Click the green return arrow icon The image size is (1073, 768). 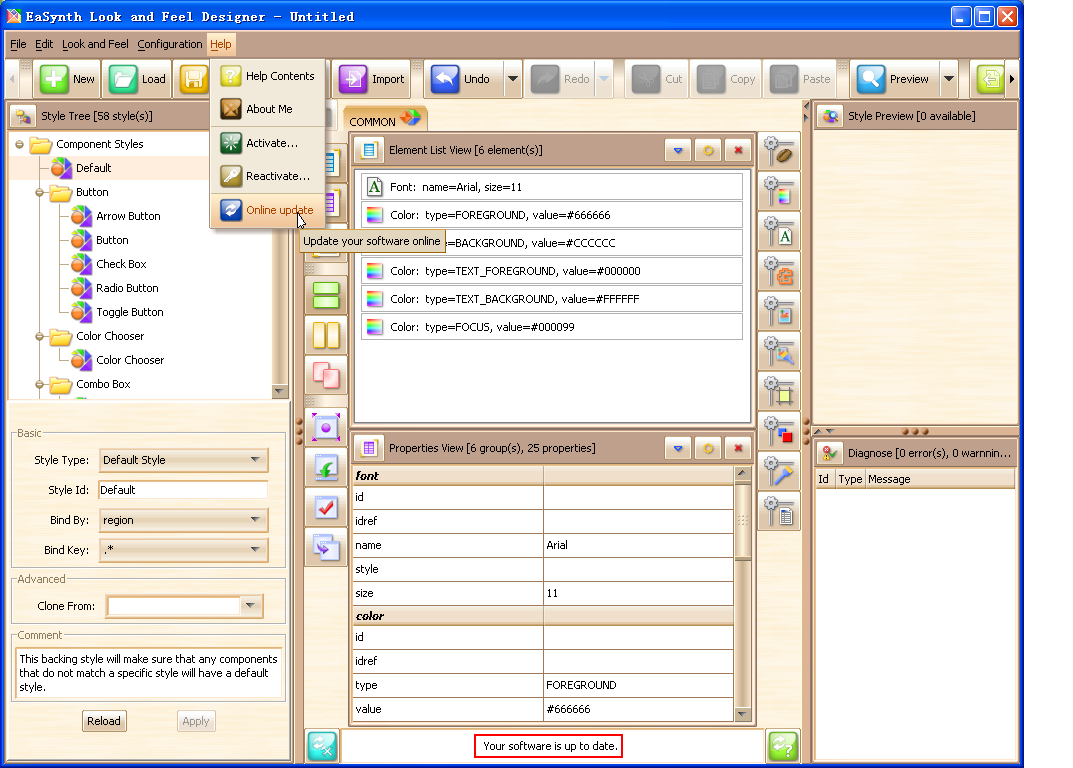pos(326,468)
